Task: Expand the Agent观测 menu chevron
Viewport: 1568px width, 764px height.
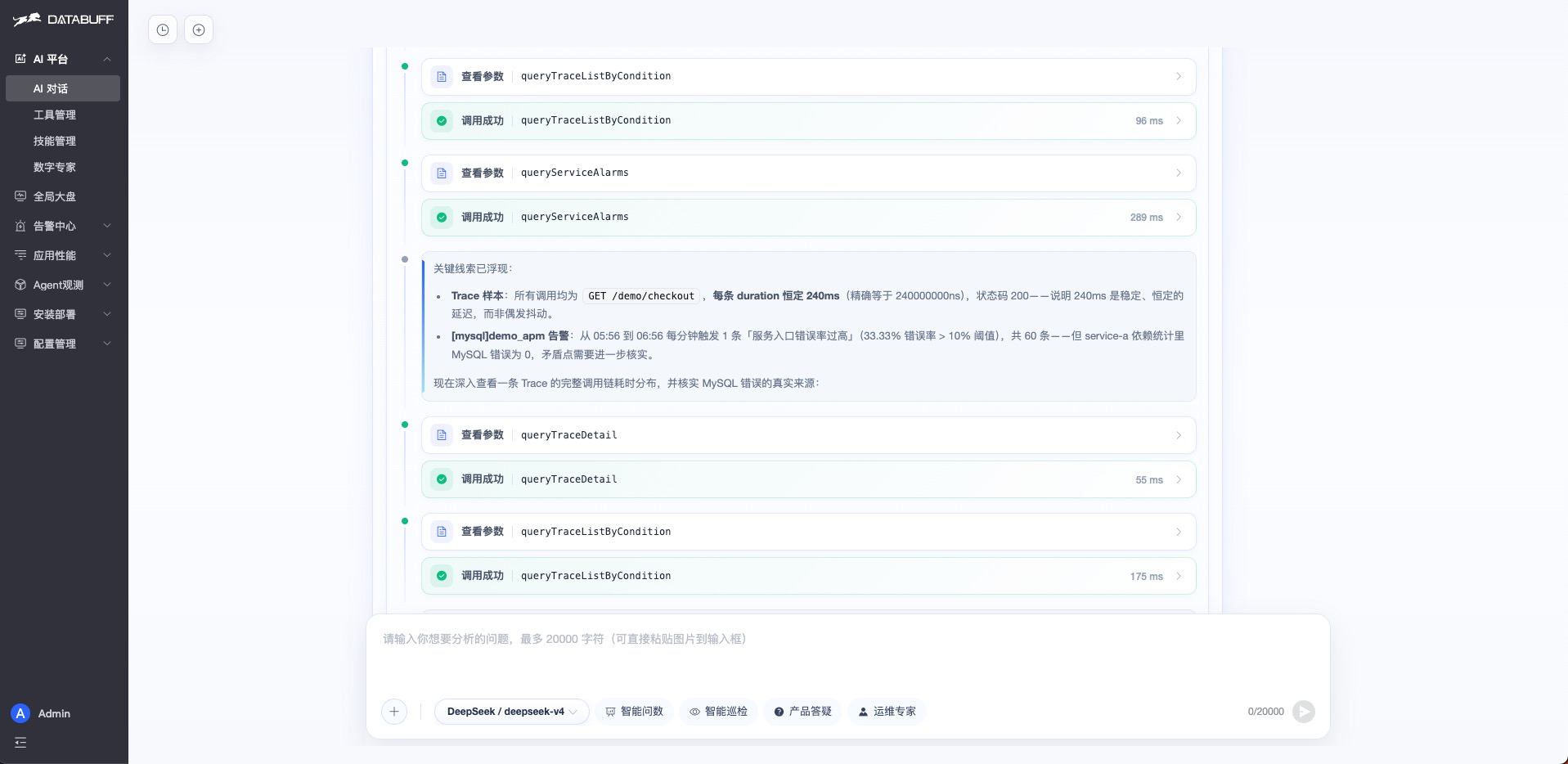Action: point(107,285)
